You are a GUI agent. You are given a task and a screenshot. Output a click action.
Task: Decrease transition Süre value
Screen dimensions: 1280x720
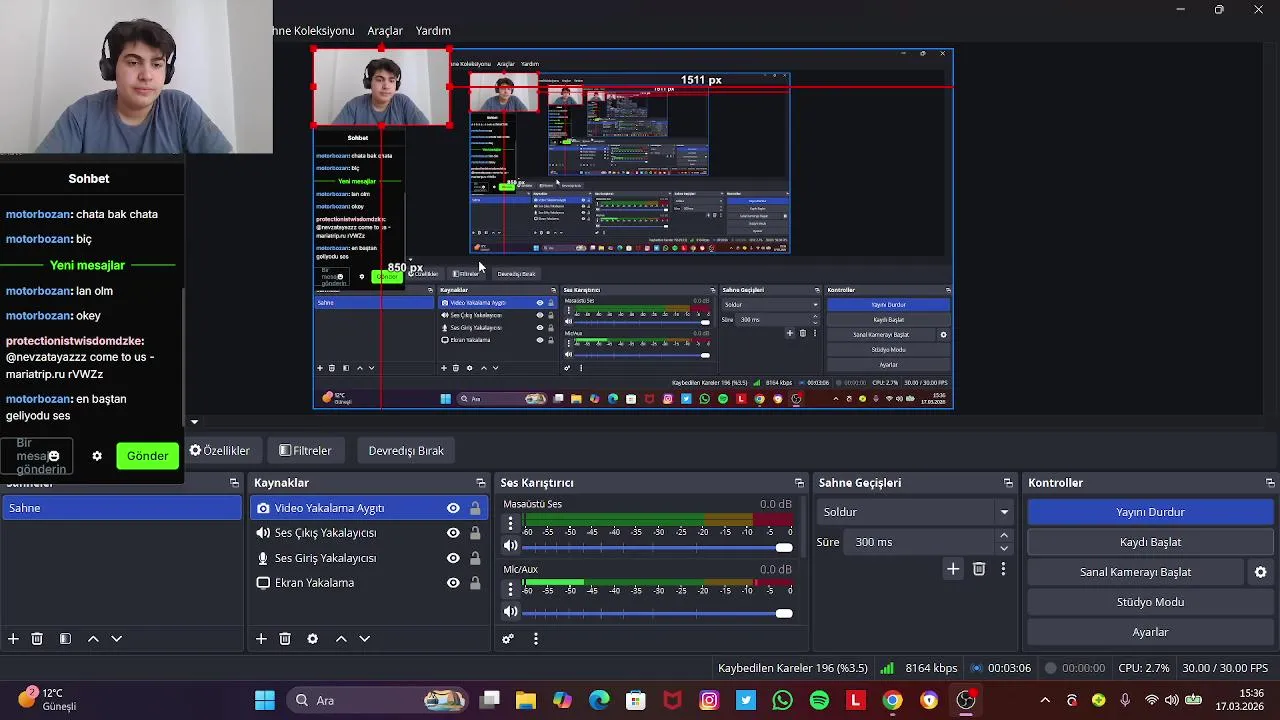point(1004,548)
